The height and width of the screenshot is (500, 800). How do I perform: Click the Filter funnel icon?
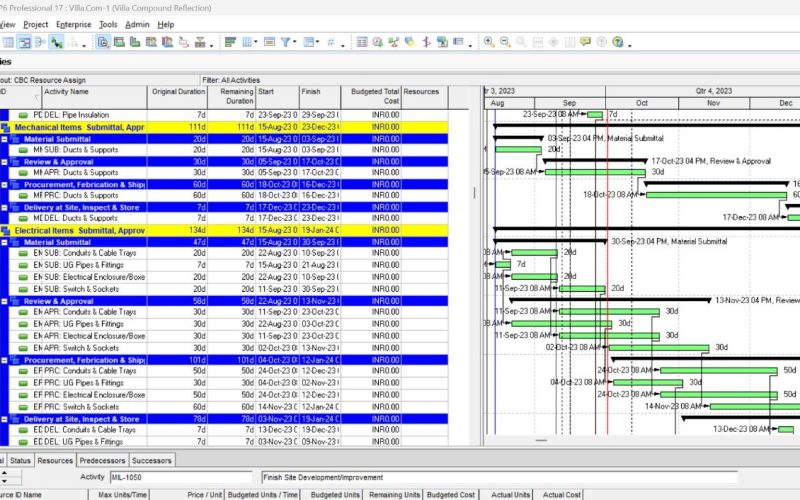(x=286, y=42)
